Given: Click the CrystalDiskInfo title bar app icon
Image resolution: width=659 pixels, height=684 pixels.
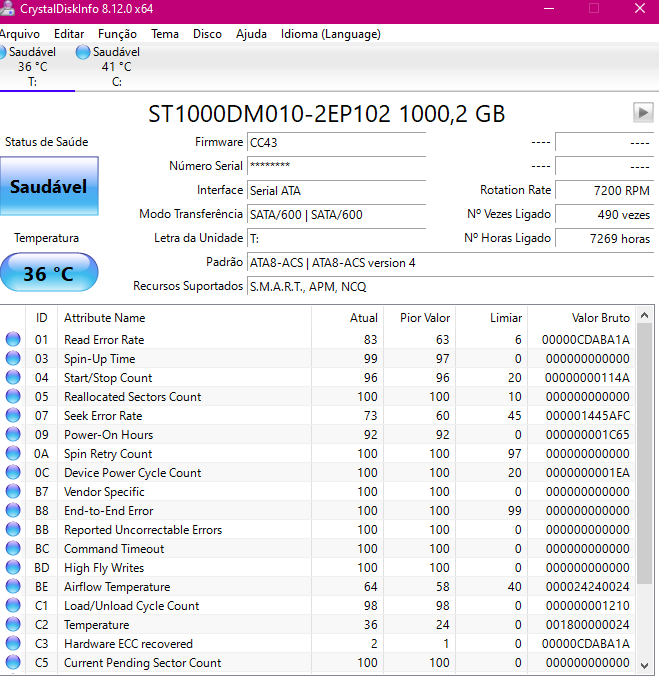Looking at the screenshot, I should pos(7,8).
